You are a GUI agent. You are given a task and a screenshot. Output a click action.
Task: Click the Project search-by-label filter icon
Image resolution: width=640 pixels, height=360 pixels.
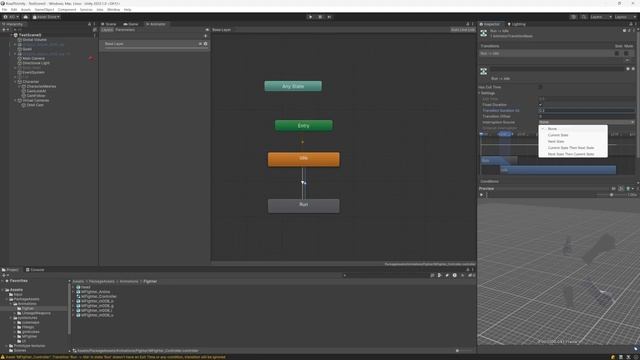pos(447,276)
